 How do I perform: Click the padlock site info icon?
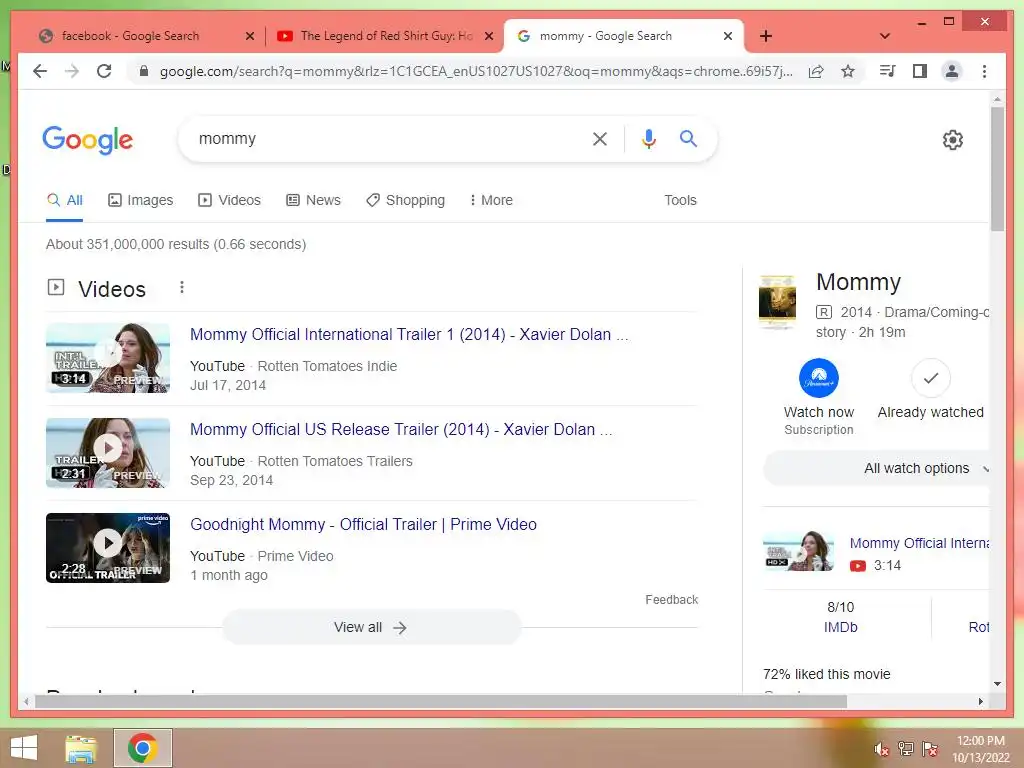click(144, 71)
